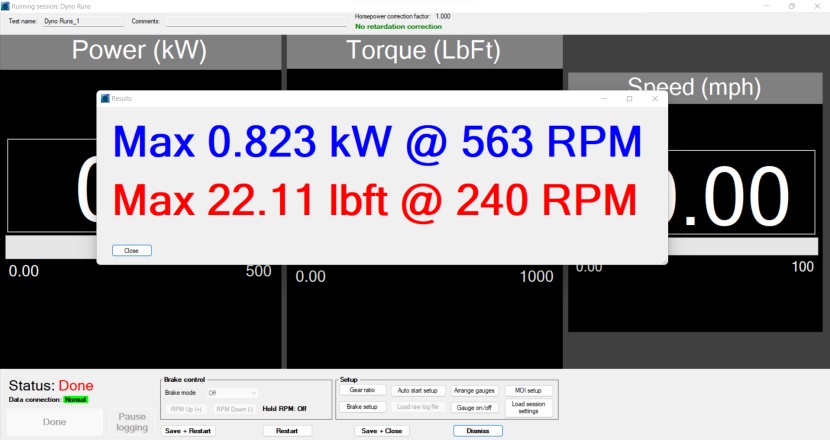
Task: Click the Pause logging button
Action: coord(132,422)
